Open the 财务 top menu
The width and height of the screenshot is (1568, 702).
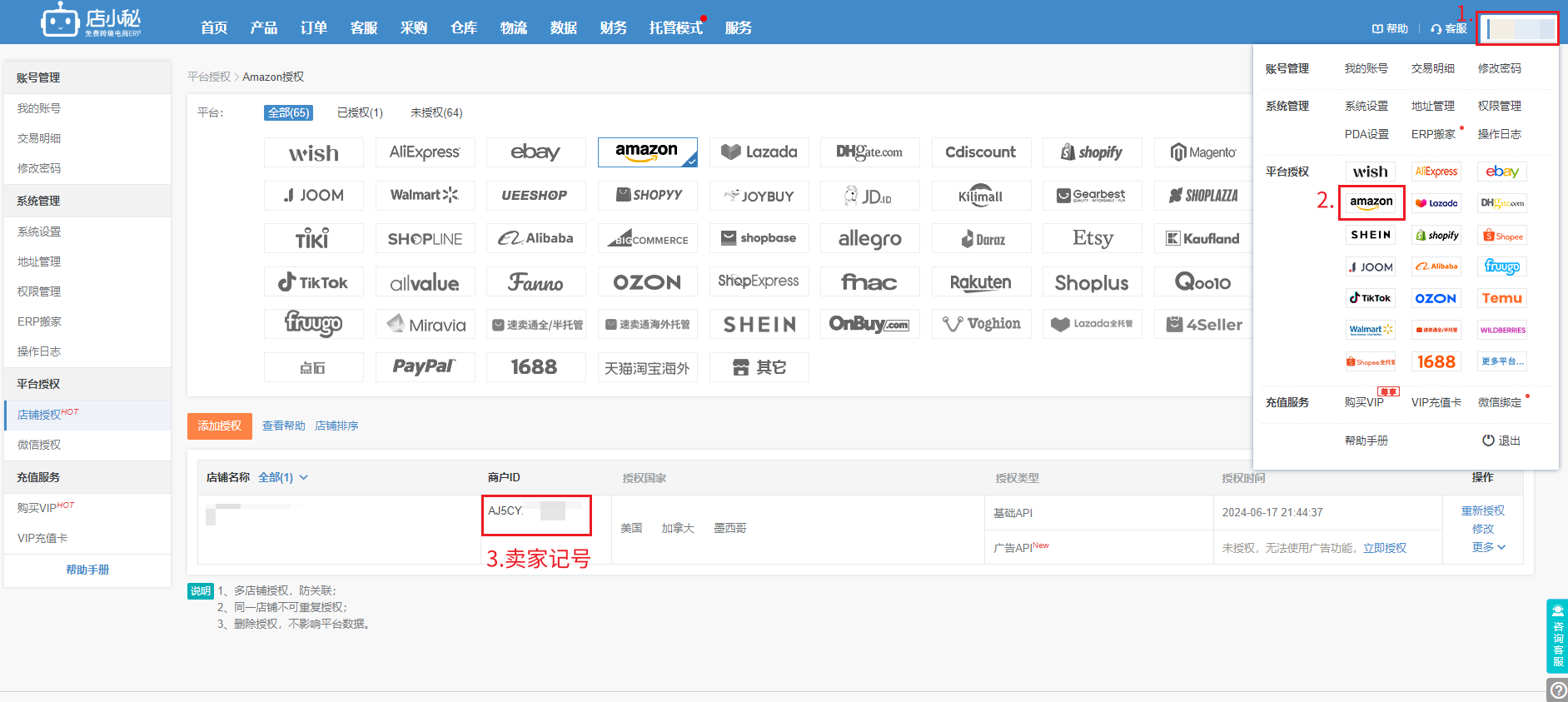click(x=614, y=27)
